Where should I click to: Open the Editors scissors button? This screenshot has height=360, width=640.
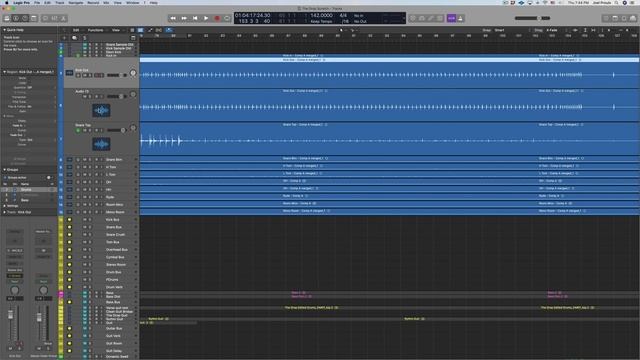click(64, 18)
